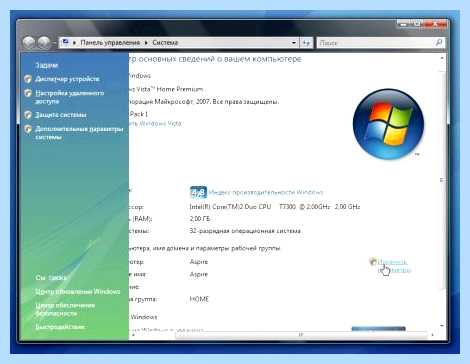The width and height of the screenshot is (470, 364).
Task: Click the Windows Vista logo orb
Action: tap(388, 124)
